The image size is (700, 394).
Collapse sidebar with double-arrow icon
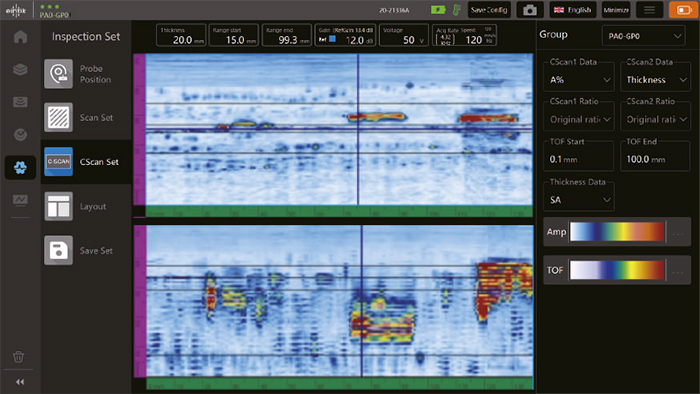(20, 382)
